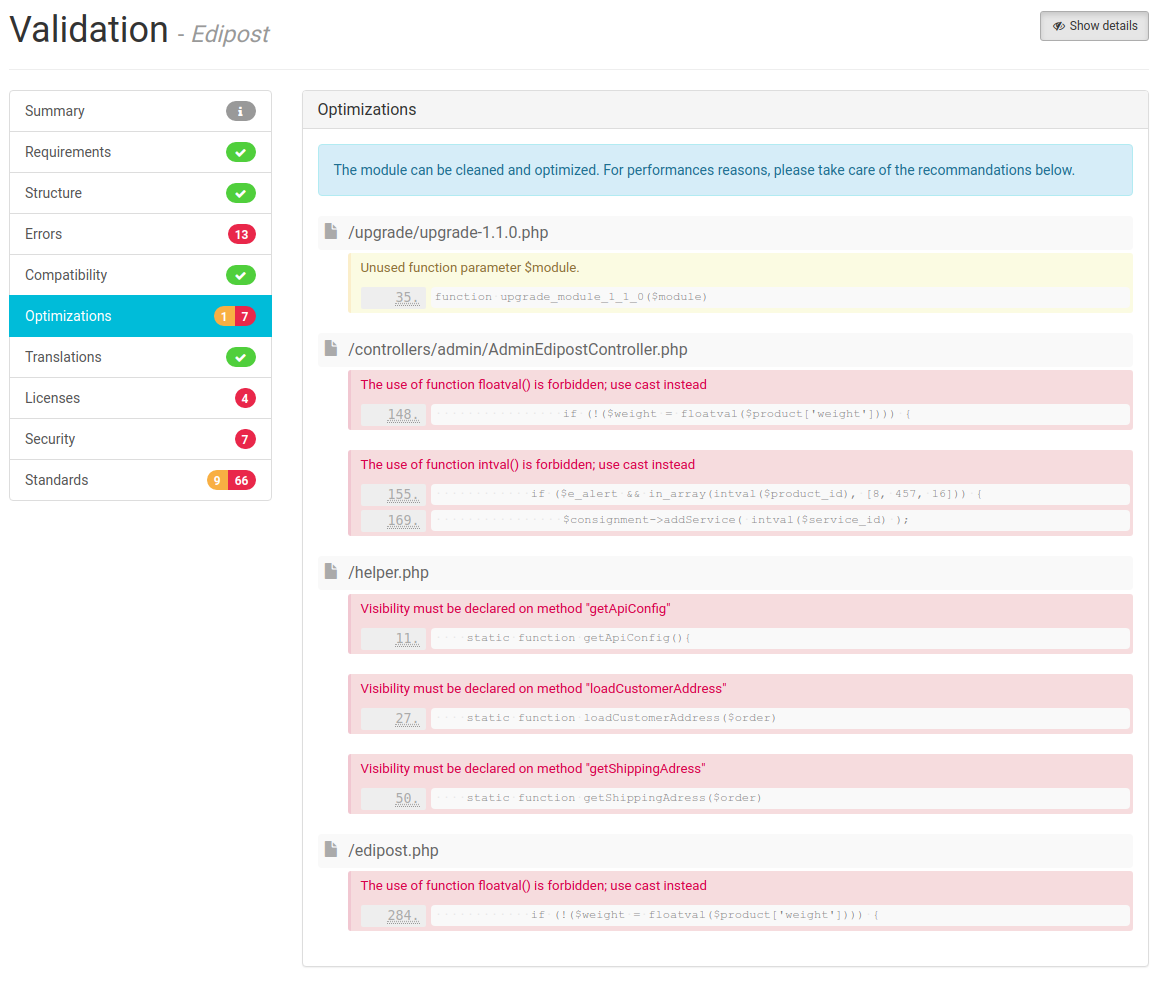Click the /helper.php file heading
The height and width of the screenshot is (981, 1158).
[x=388, y=572]
